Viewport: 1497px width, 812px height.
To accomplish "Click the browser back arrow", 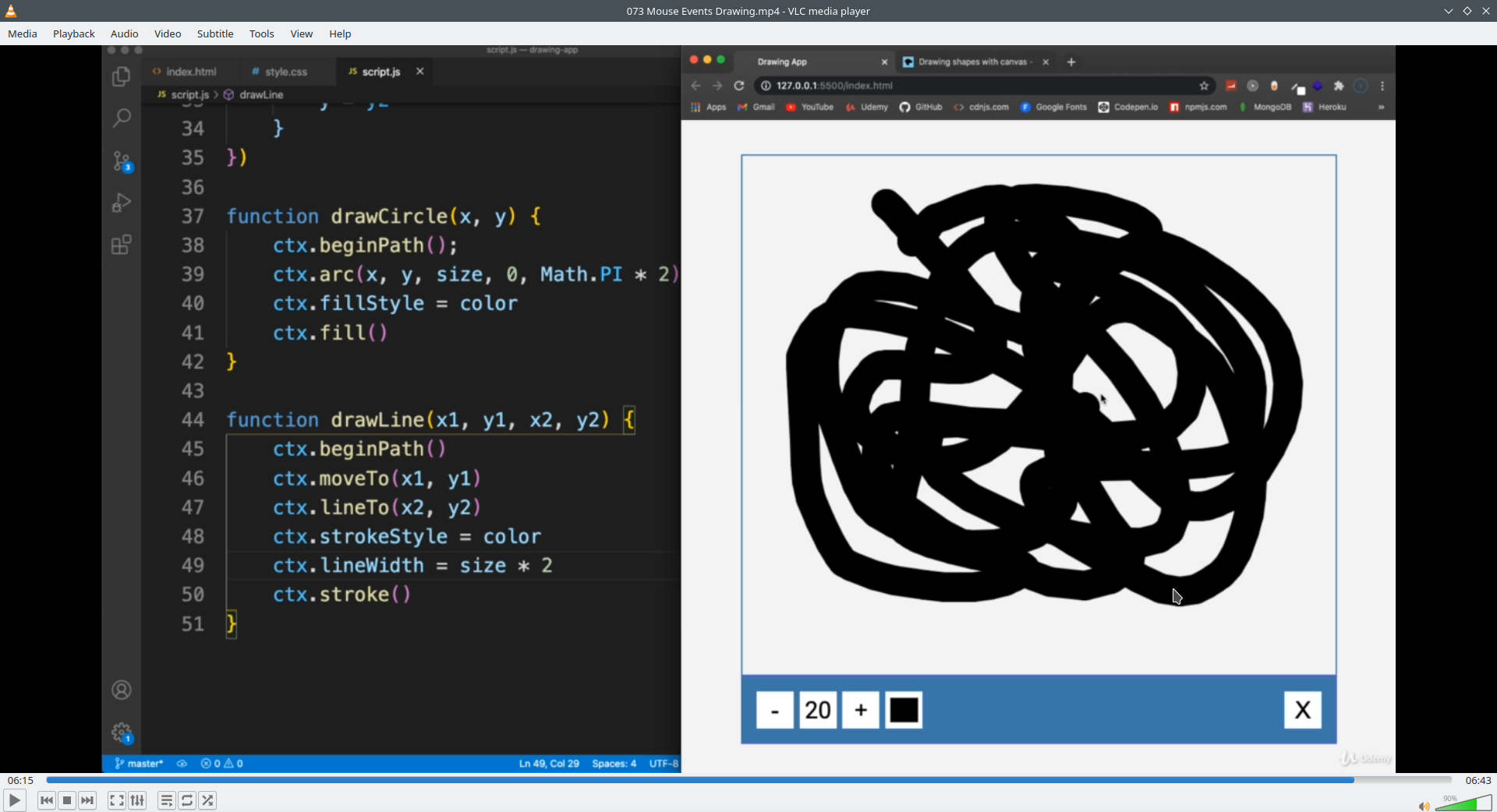I will click(x=696, y=86).
